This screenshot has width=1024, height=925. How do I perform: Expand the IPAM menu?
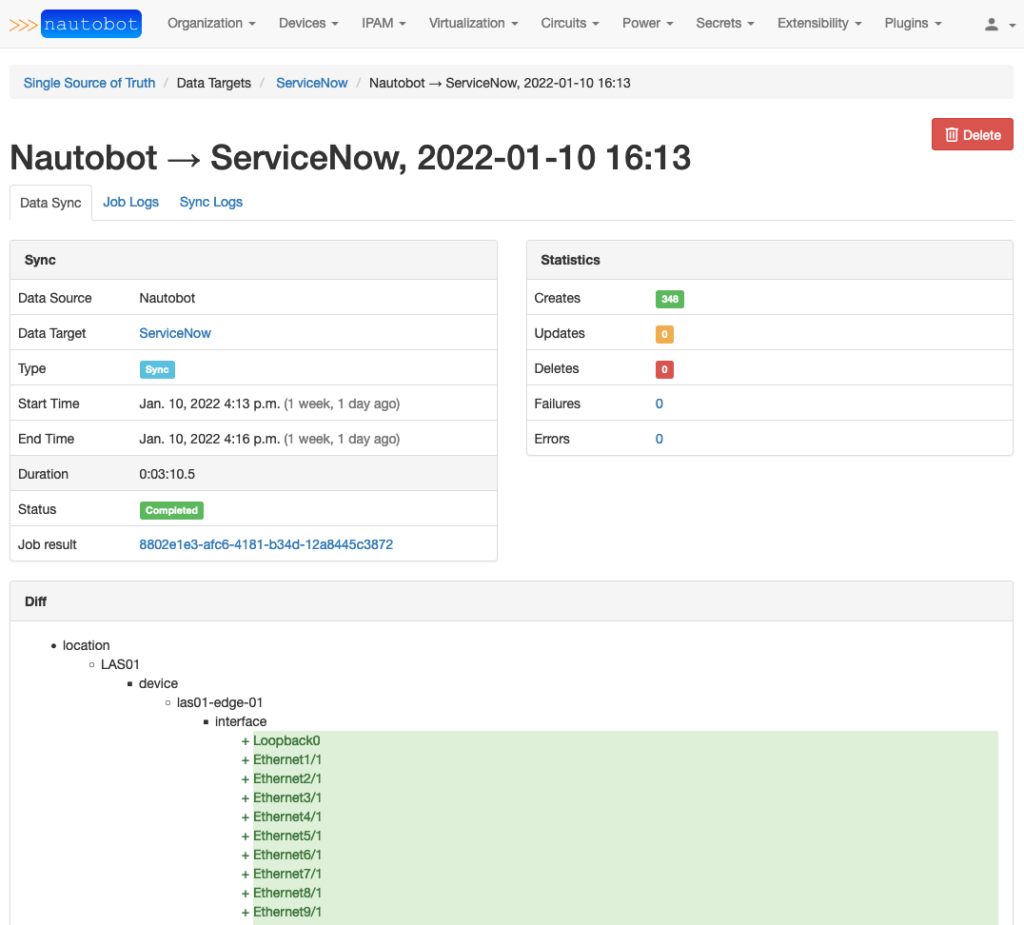point(383,24)
